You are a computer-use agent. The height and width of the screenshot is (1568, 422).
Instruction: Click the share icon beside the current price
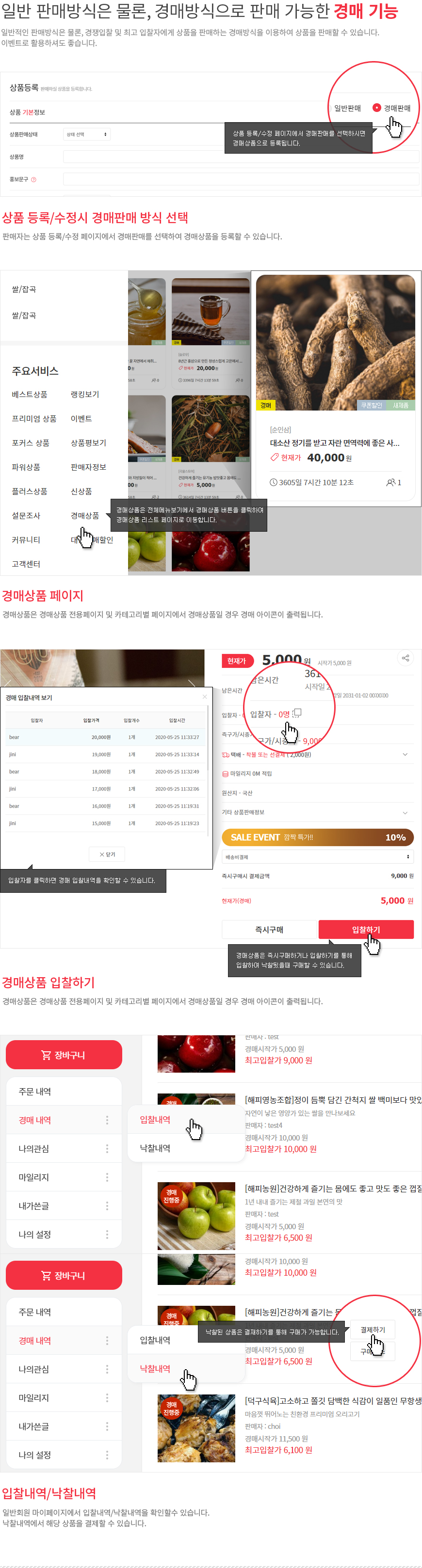click(405, 658)
